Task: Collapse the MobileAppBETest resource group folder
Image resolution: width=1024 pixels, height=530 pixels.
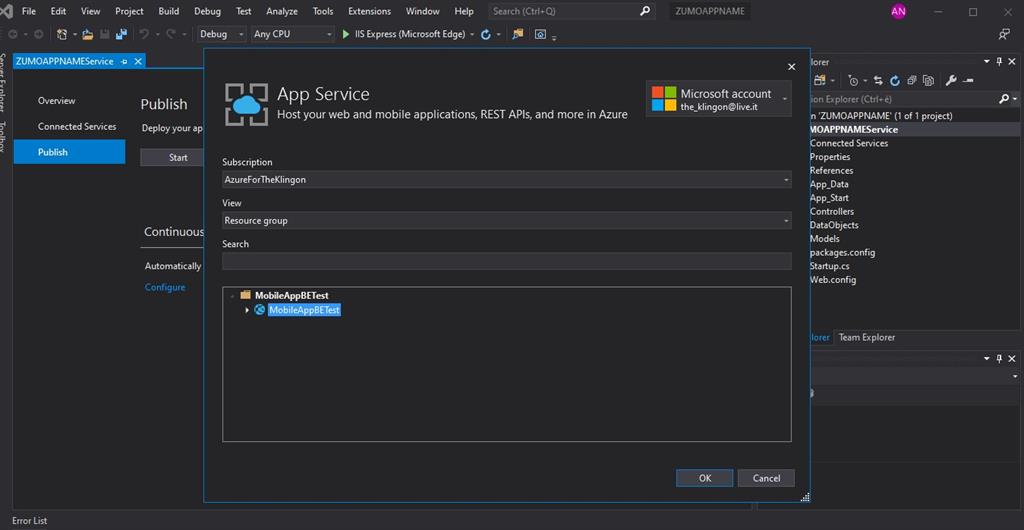Action: [x=232, y=296]
